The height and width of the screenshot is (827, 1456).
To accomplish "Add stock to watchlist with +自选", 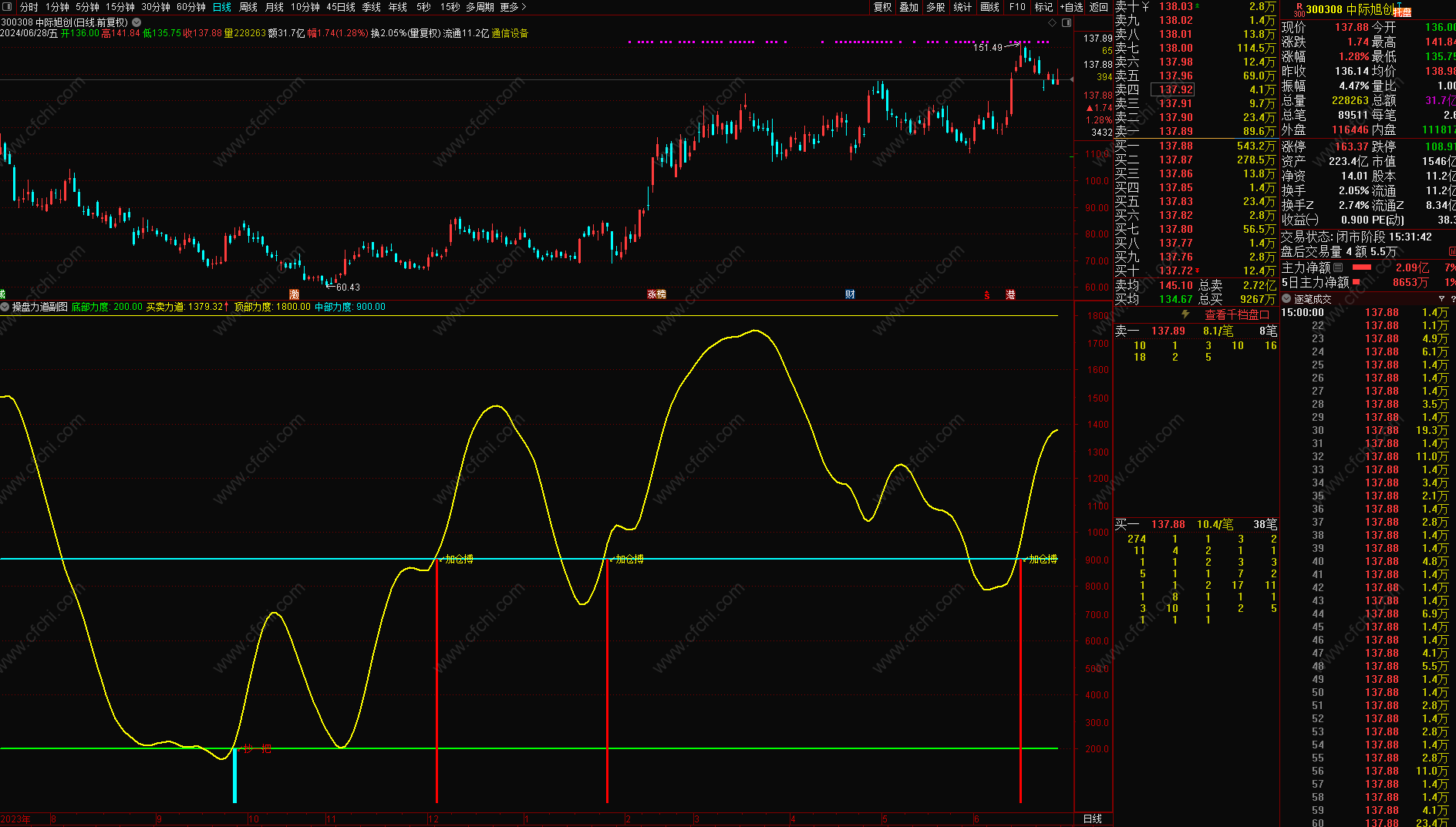I will (x=1071, y=7).
